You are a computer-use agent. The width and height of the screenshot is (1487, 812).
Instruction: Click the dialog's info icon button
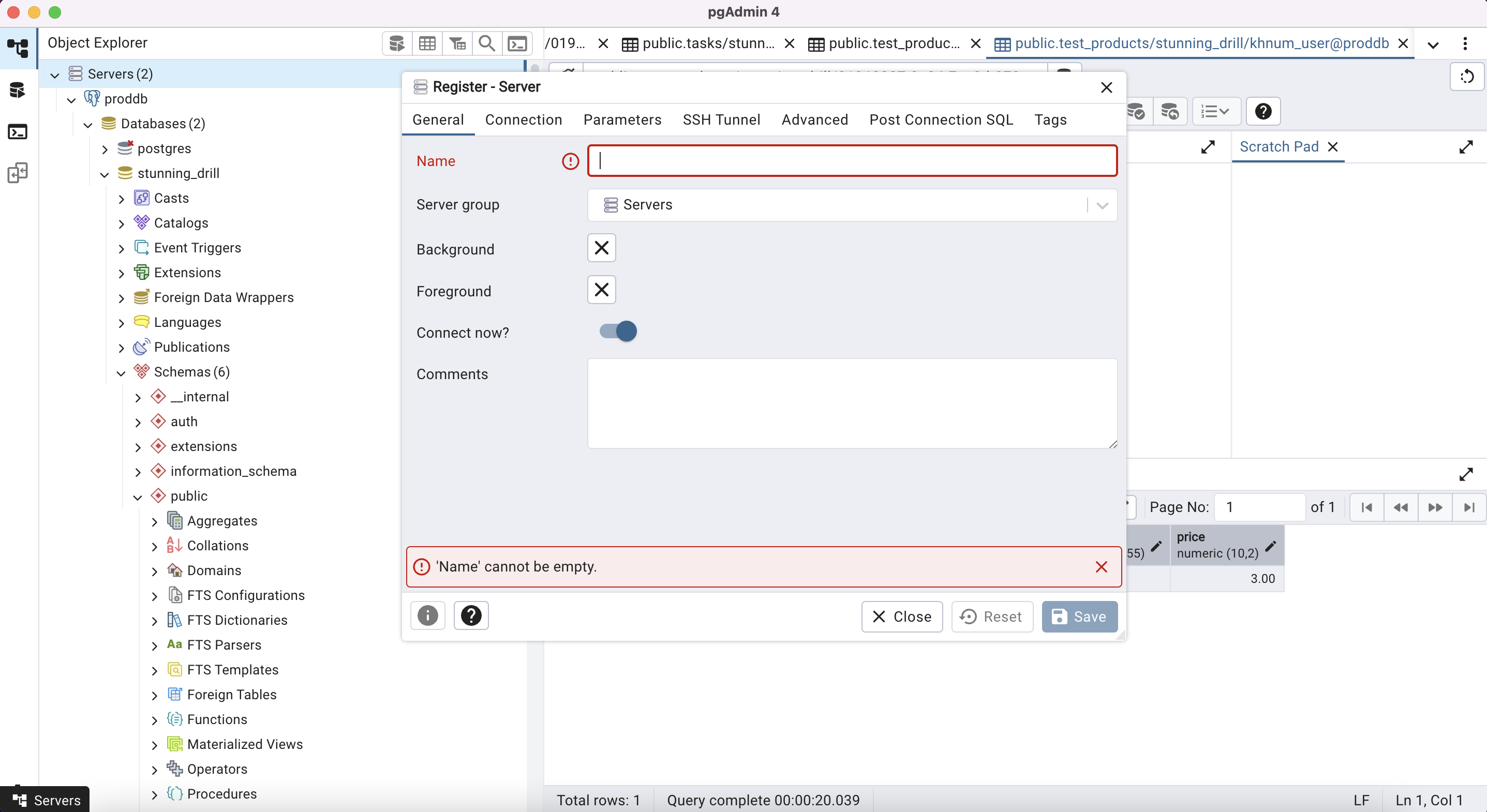427,616
